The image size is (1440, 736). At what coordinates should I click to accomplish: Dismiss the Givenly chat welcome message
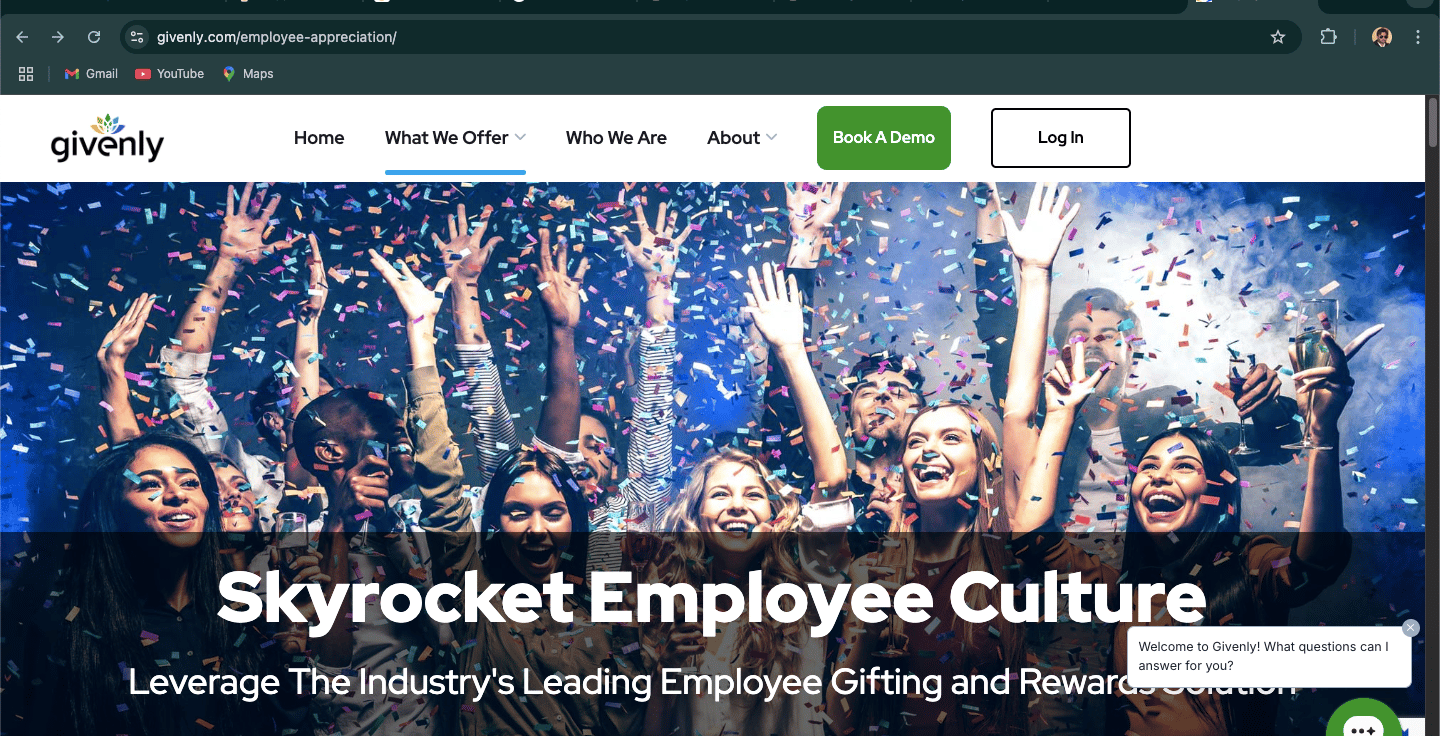pos(1411,628)
